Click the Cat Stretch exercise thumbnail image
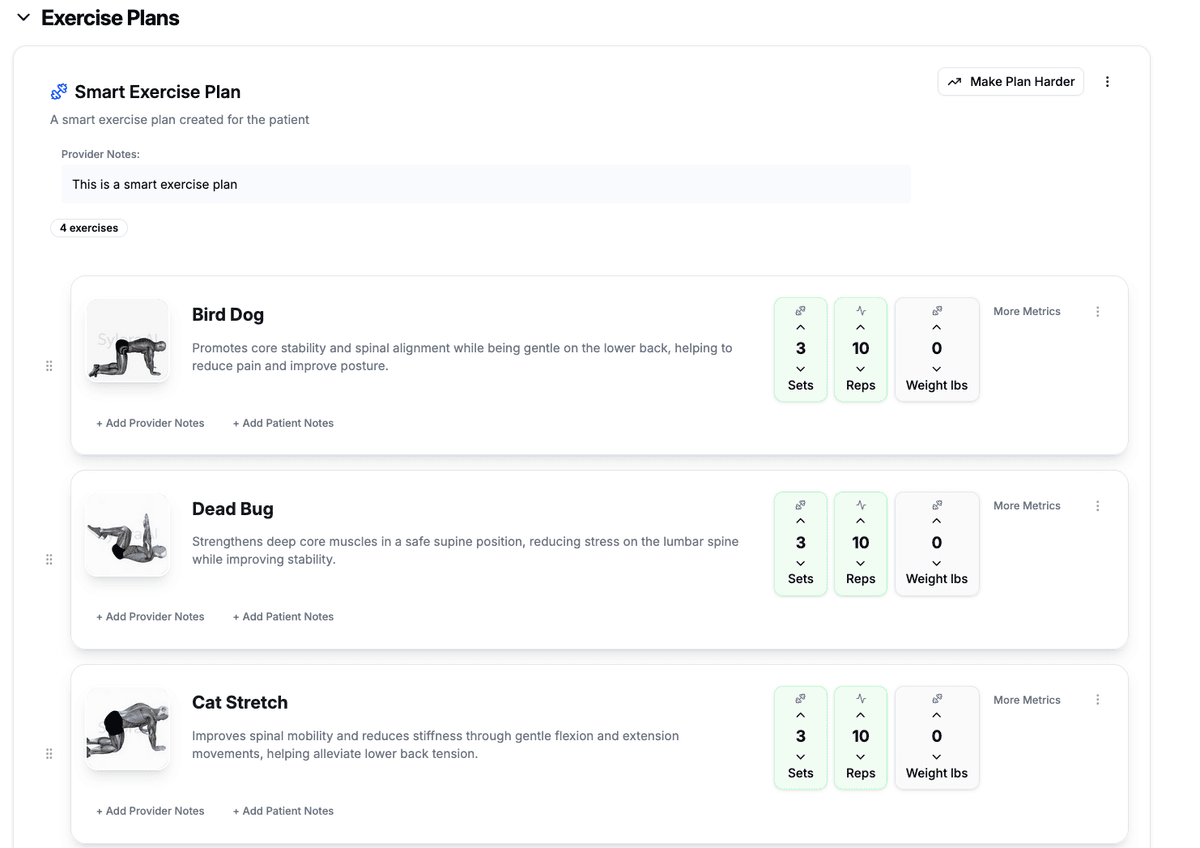 [127, 728]
